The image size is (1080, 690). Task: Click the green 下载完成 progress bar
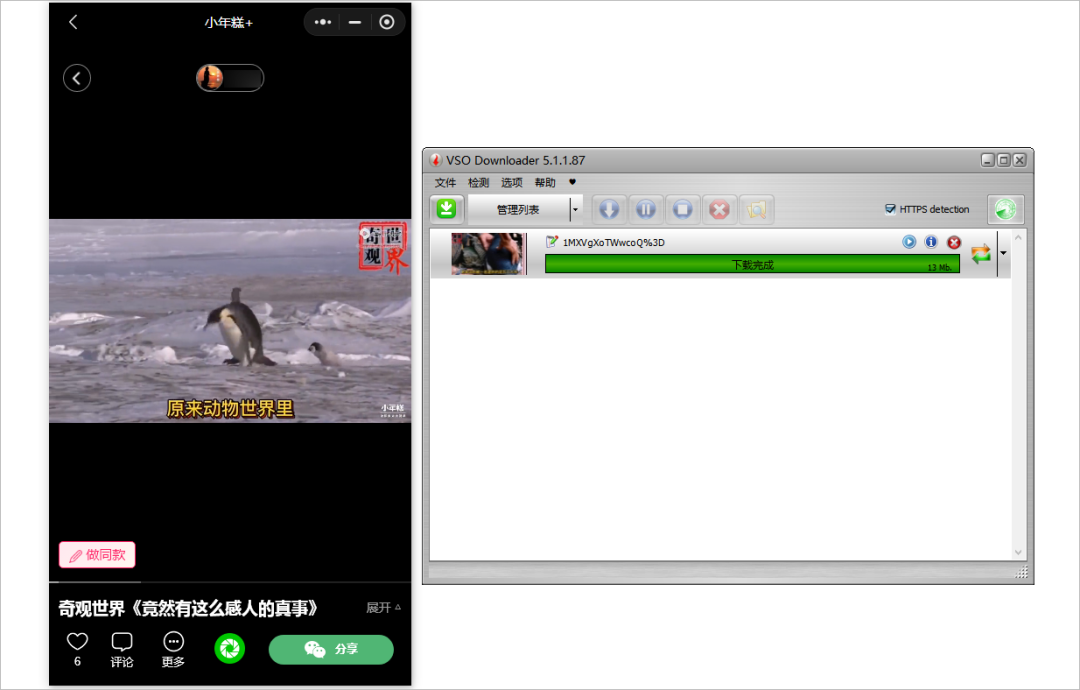[752, 264]
